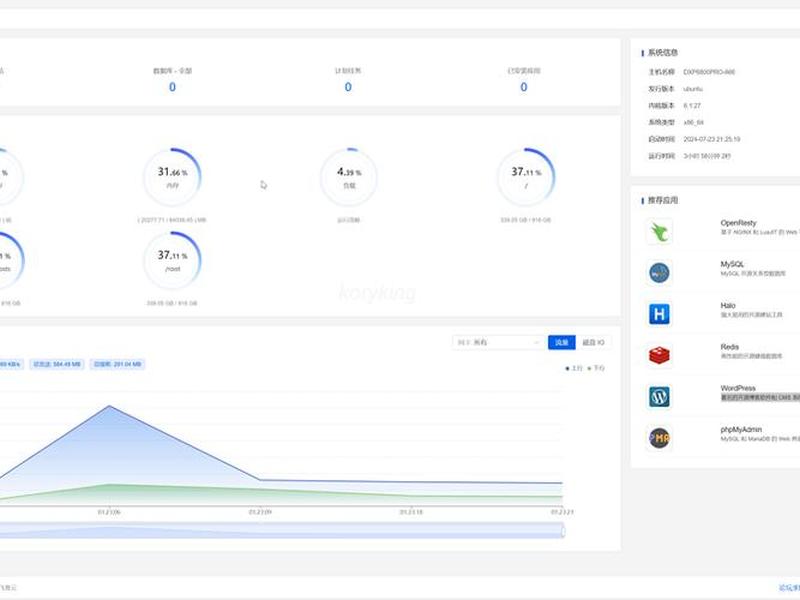Open the database count showing 0
The height and width of the screenshot is (600, 800).
click(x=172, y=87)
